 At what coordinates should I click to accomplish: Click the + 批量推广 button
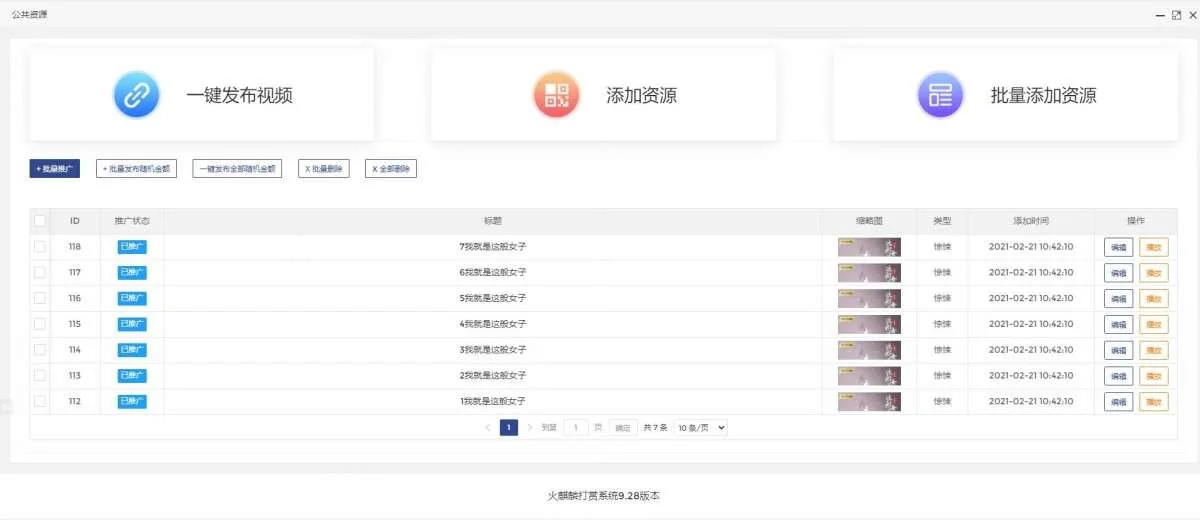(x=55, y=169)
